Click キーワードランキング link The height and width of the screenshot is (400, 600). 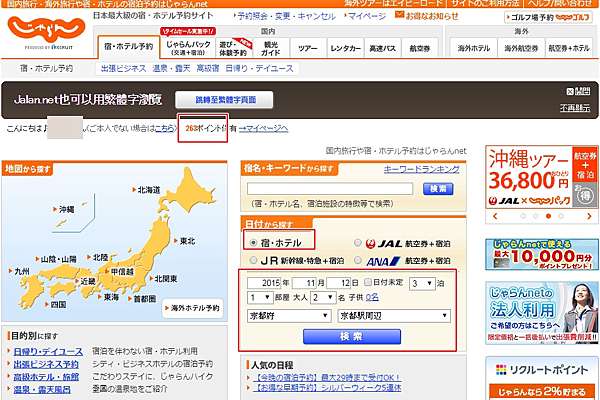(x=421, y=169)
